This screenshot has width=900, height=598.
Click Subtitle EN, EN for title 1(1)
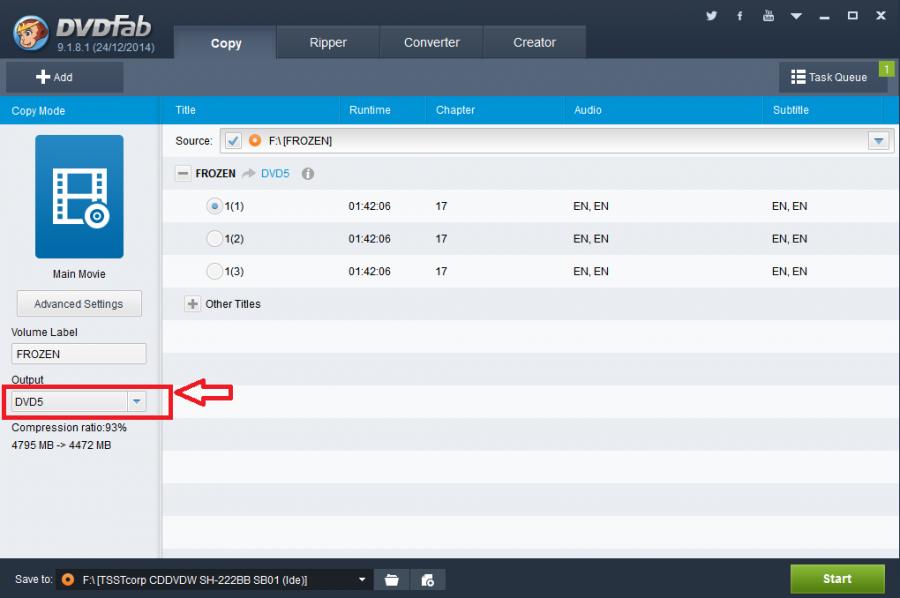pyautogui.click(x=789, y=206)
